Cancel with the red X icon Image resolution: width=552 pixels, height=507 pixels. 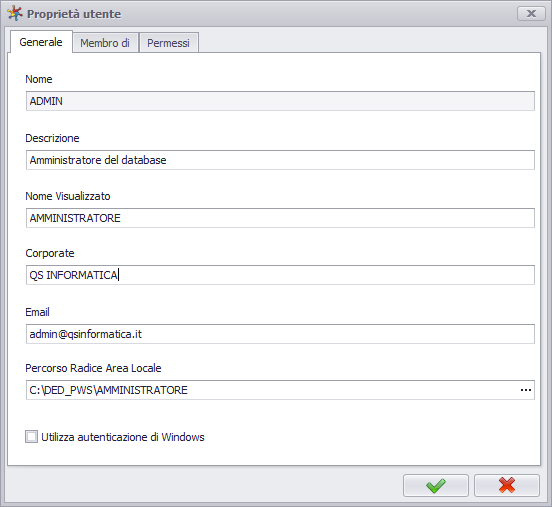pos(507,486)
